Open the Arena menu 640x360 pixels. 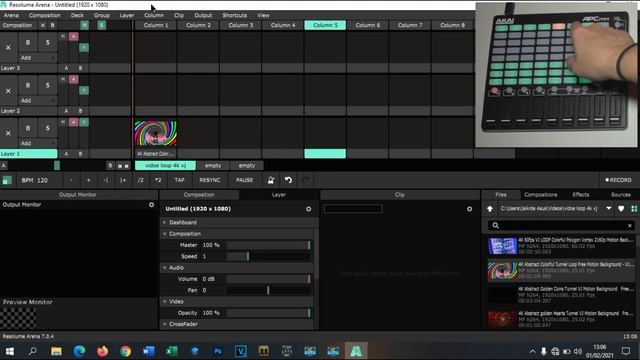click(11, 15)
